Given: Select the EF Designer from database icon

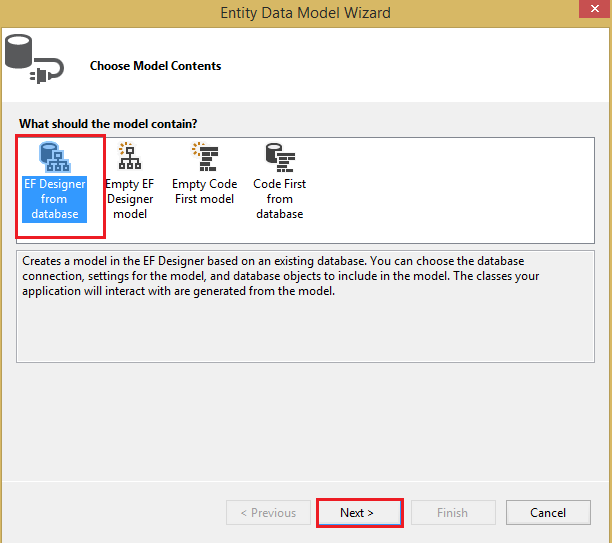Looking at the screenshot, I should pos(54,156).
